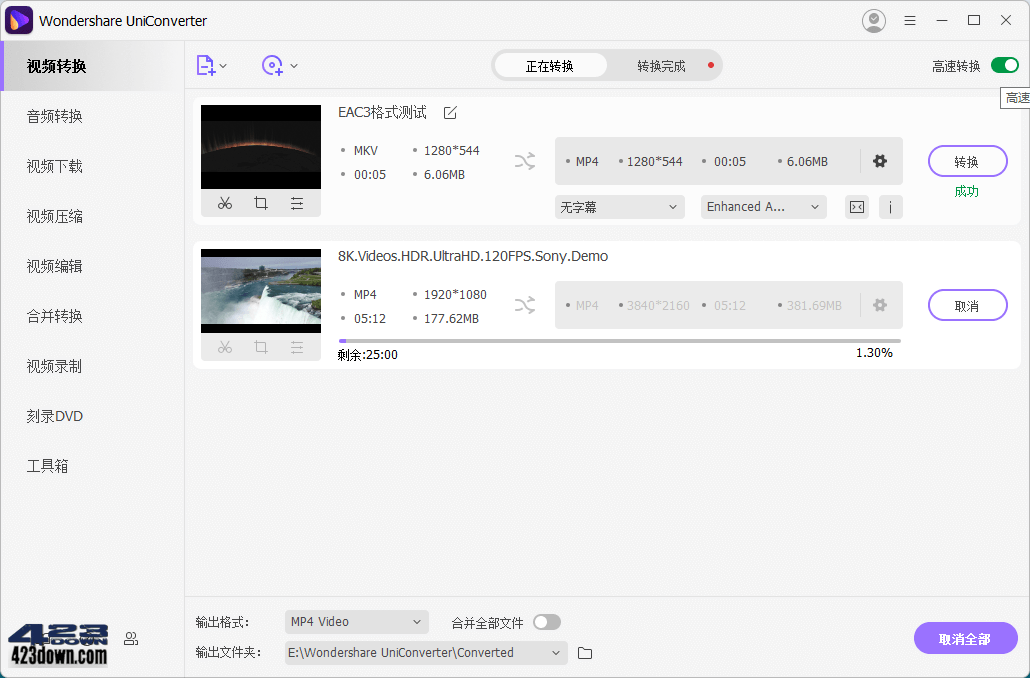This screenshot has width=1030, height=678.
Task: Open the 无字幕 subtitle dropdown
Action: 619,207
